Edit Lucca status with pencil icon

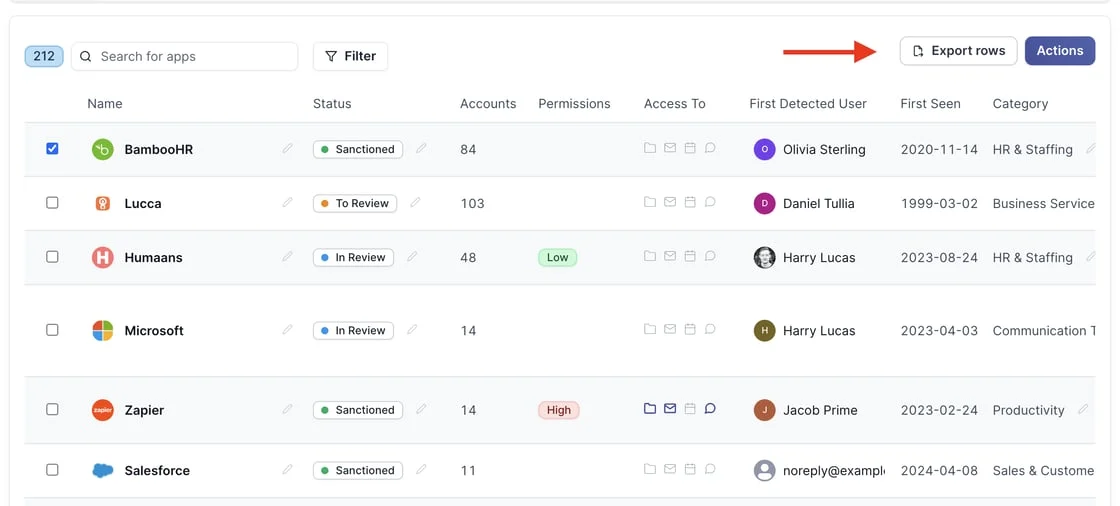[x=415, y=202]
